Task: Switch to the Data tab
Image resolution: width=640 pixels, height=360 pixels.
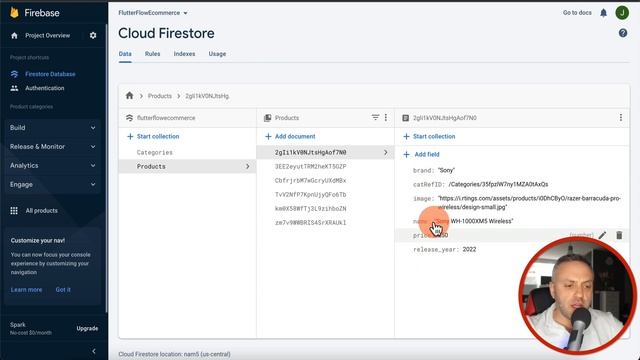Action: pyautogui.click(x=125, y=54)
